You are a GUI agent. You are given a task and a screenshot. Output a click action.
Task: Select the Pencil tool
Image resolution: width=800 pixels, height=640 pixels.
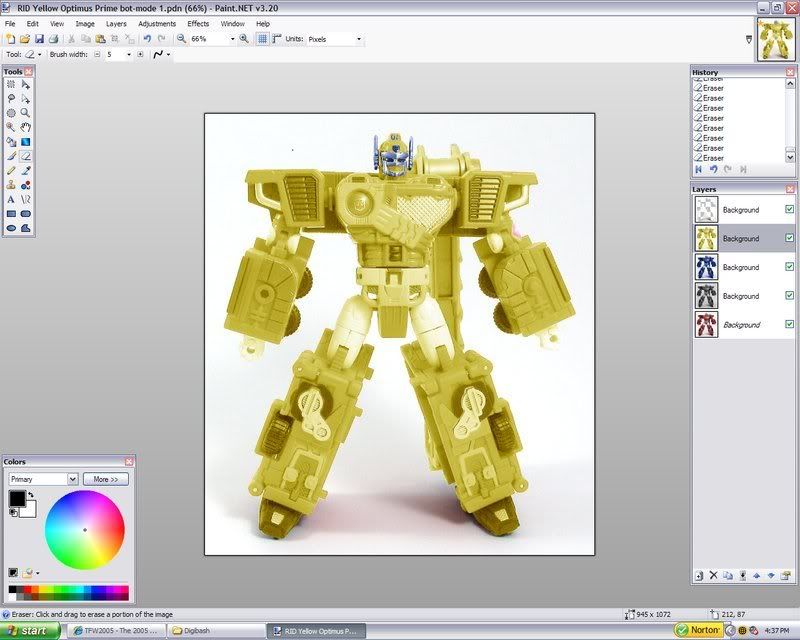[11, 170]
